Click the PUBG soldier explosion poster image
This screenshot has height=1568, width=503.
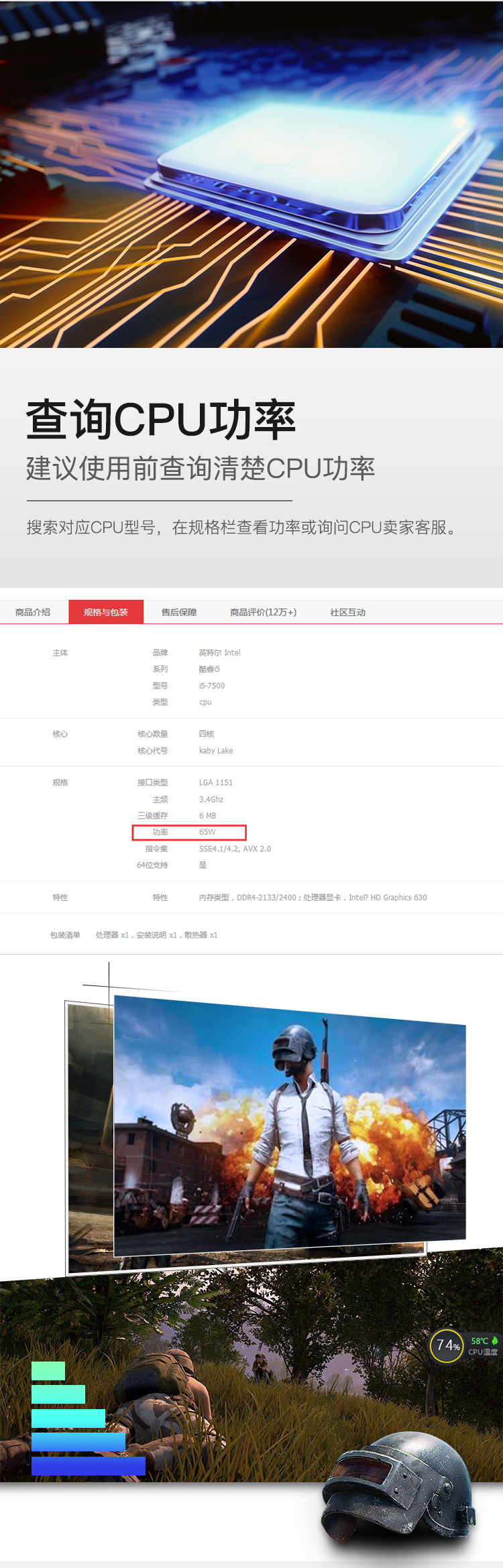pyautogui.click(x=290, y=1126)
